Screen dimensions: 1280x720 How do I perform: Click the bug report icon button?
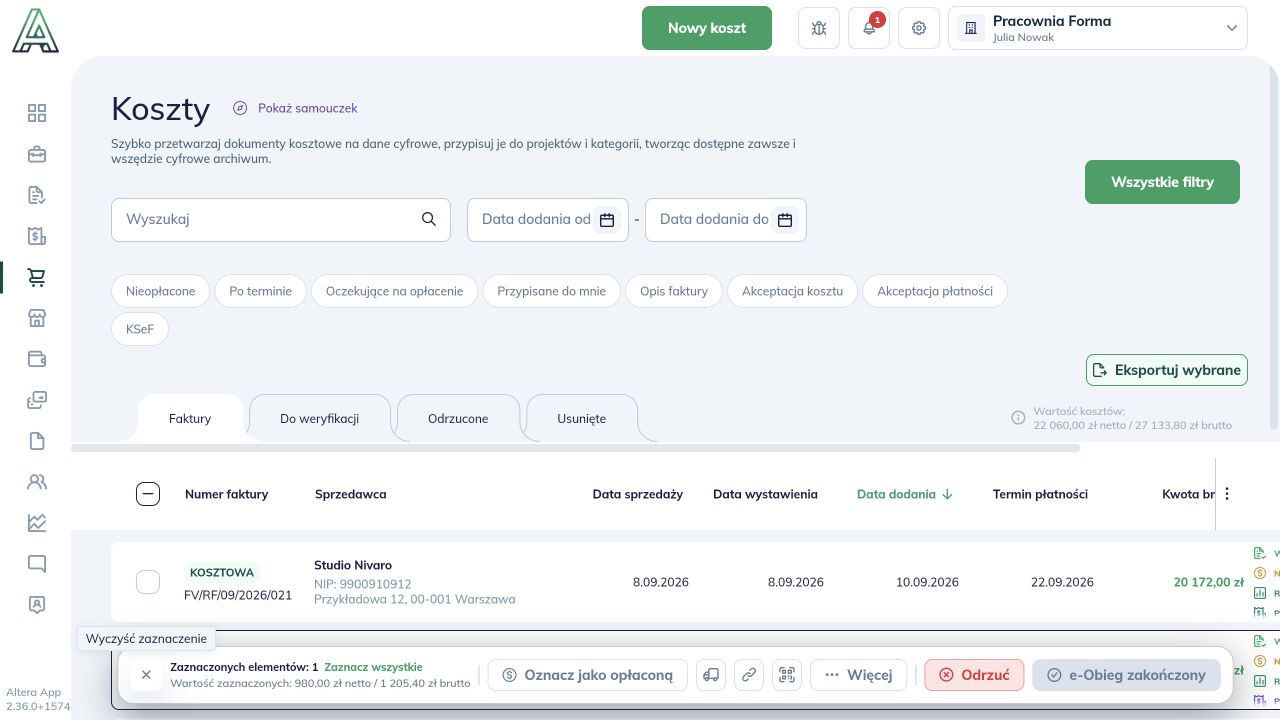[819, 28]
